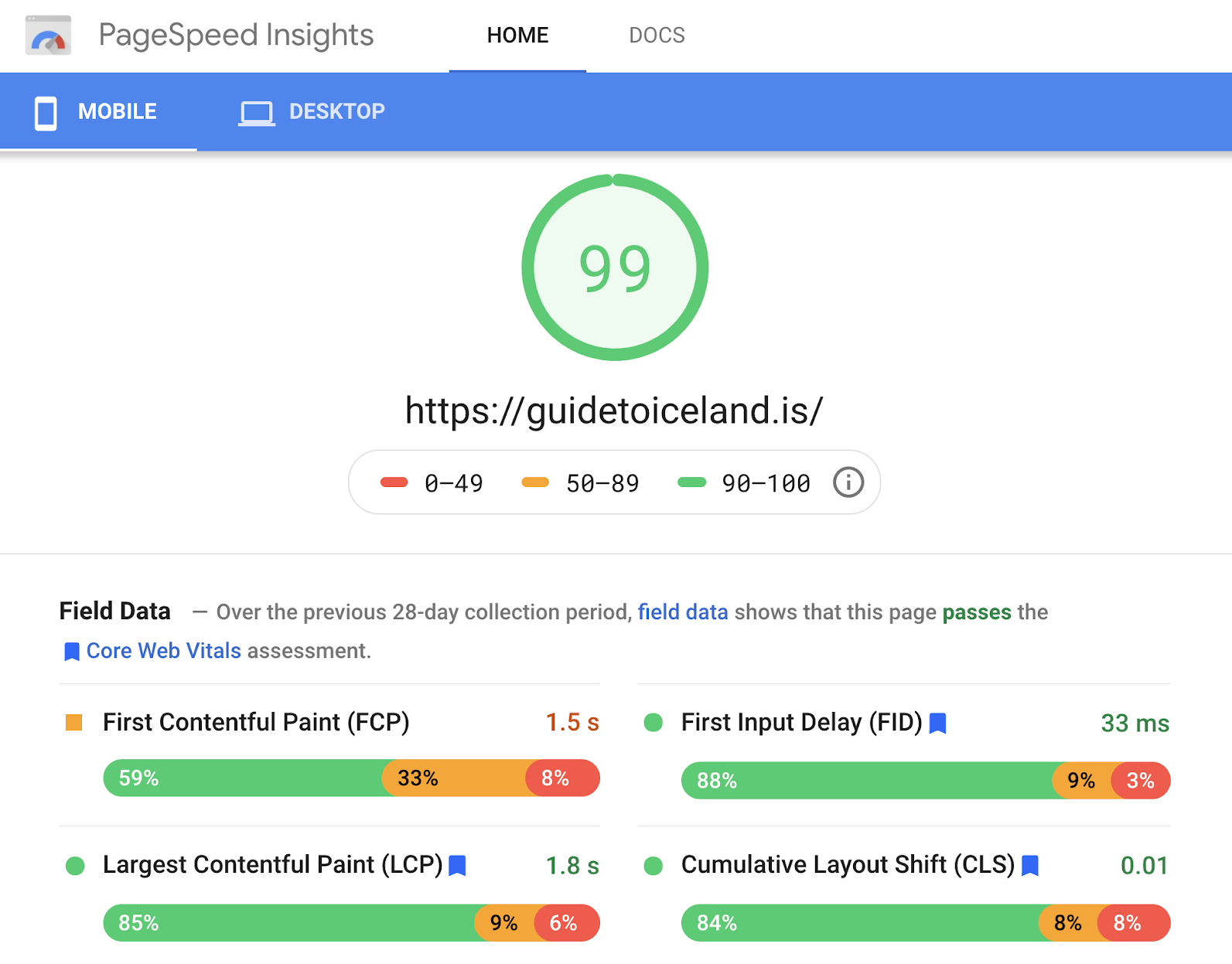
Task: Click the 88% green FID bar segment
Action: coord(867,781)
